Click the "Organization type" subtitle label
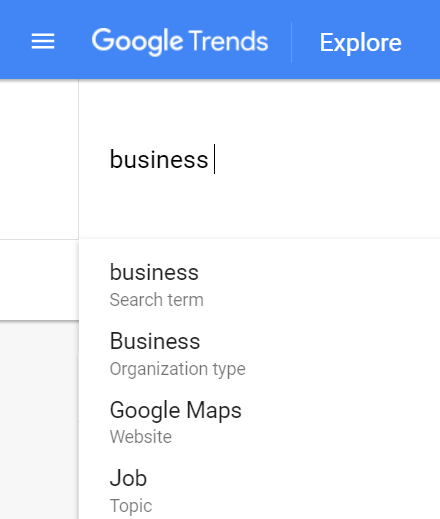The height and width of the screenshot is (519, 440). point(178,369)
